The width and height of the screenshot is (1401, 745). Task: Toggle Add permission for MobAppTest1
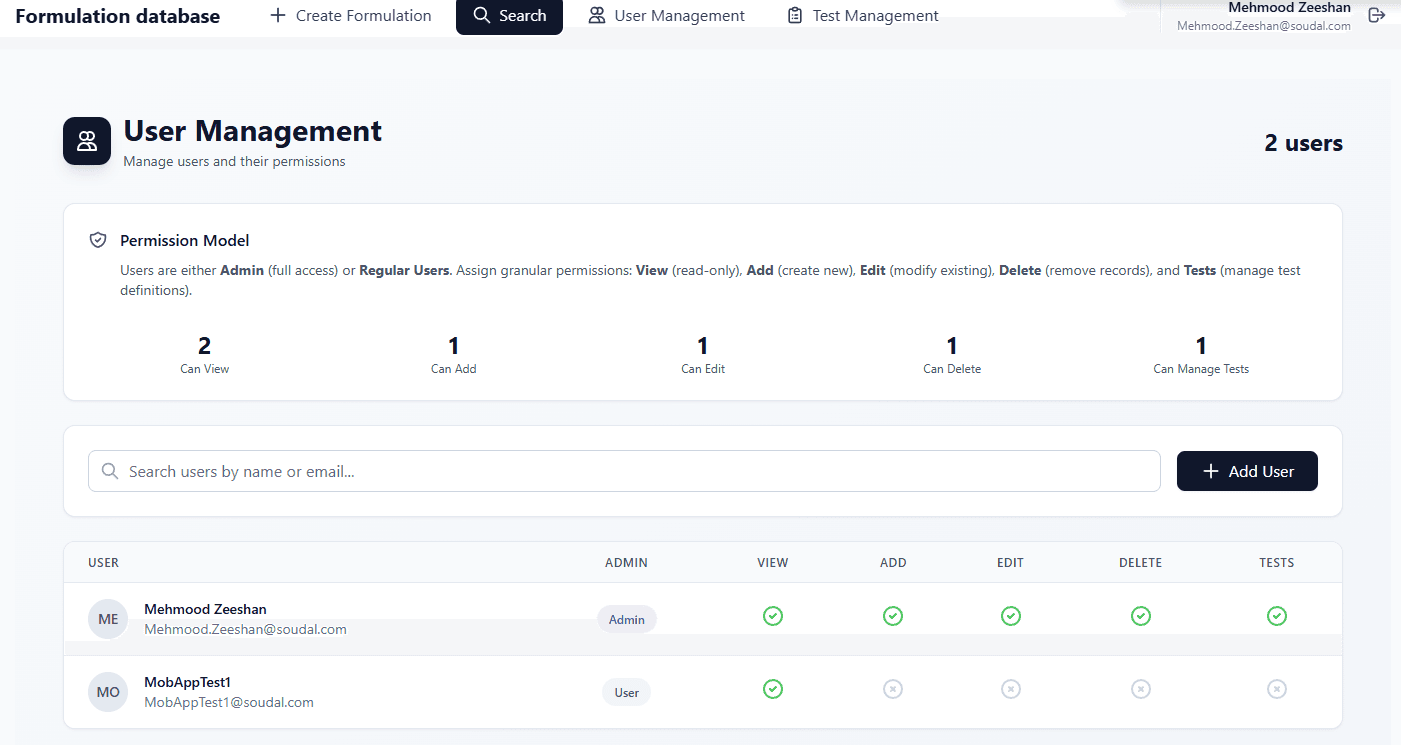pos(893,689)
